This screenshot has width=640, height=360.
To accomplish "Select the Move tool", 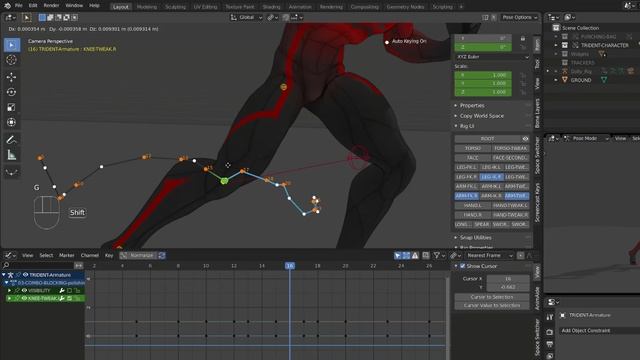I will click(11, 77).
